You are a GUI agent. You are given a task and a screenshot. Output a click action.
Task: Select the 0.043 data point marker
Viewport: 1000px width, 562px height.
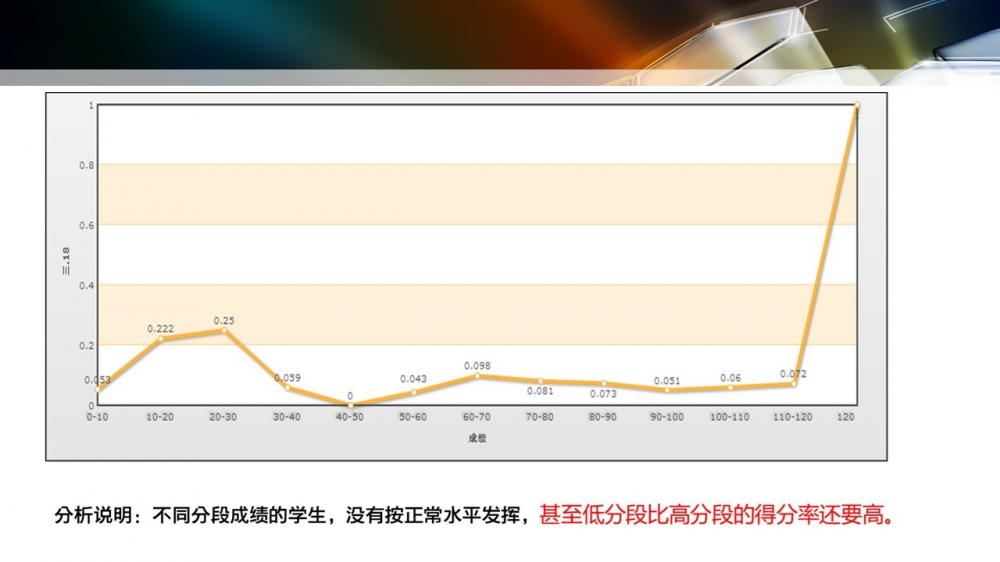413,392
